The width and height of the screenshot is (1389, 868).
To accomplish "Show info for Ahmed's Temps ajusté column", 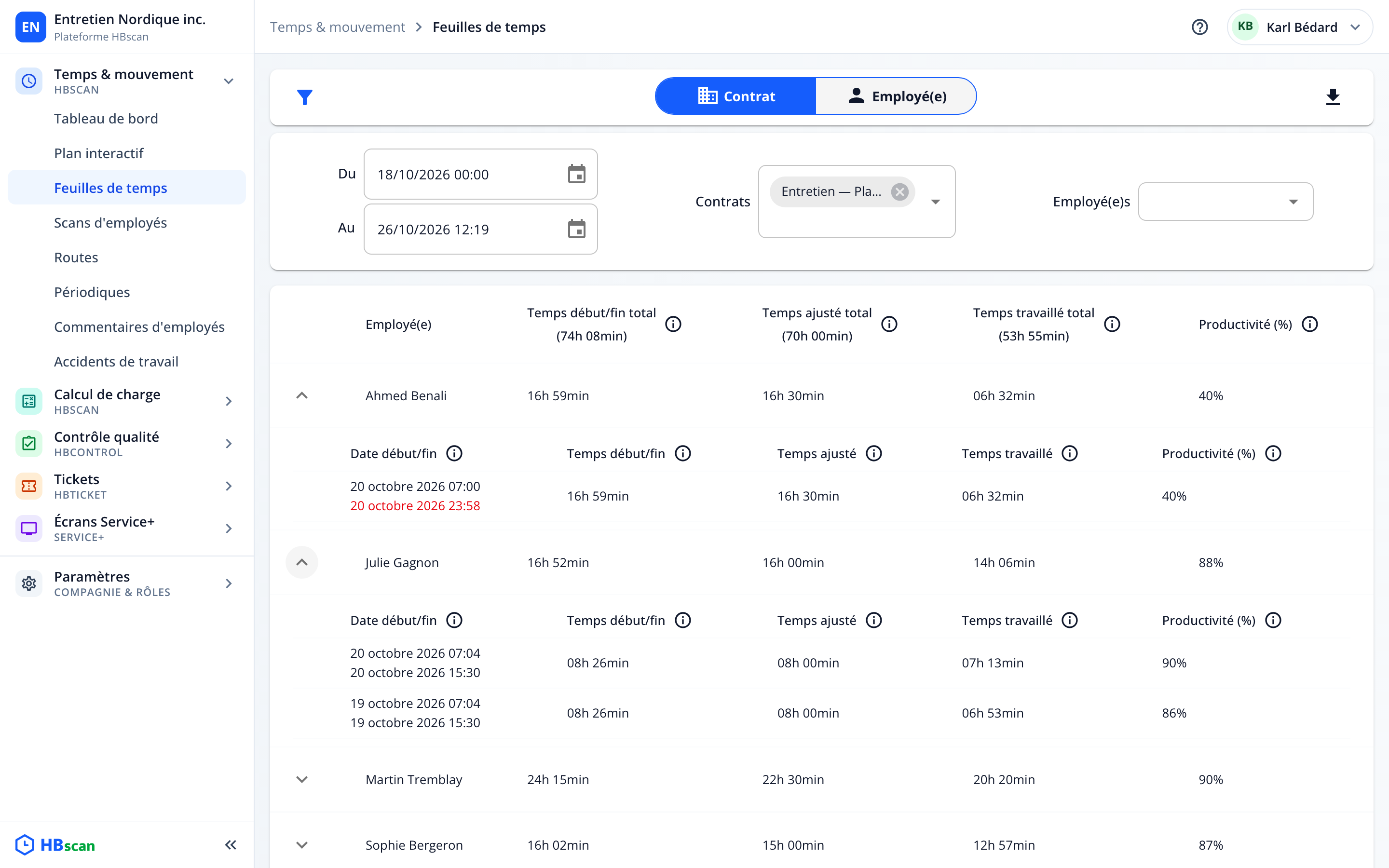I will click(x=873, y=453).
